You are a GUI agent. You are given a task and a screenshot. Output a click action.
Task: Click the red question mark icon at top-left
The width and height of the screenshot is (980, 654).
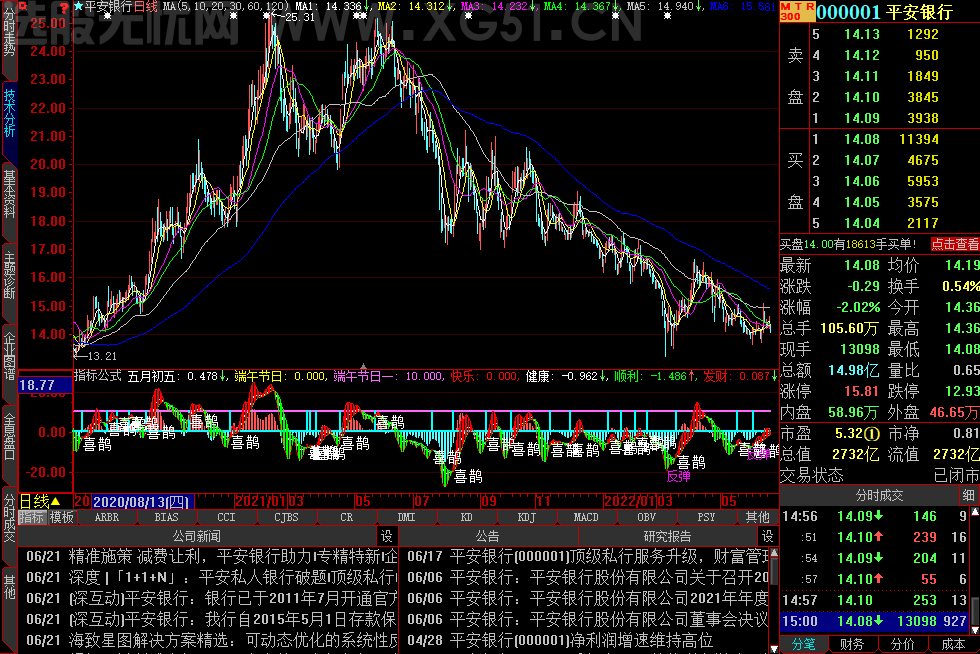pos(64,7)
